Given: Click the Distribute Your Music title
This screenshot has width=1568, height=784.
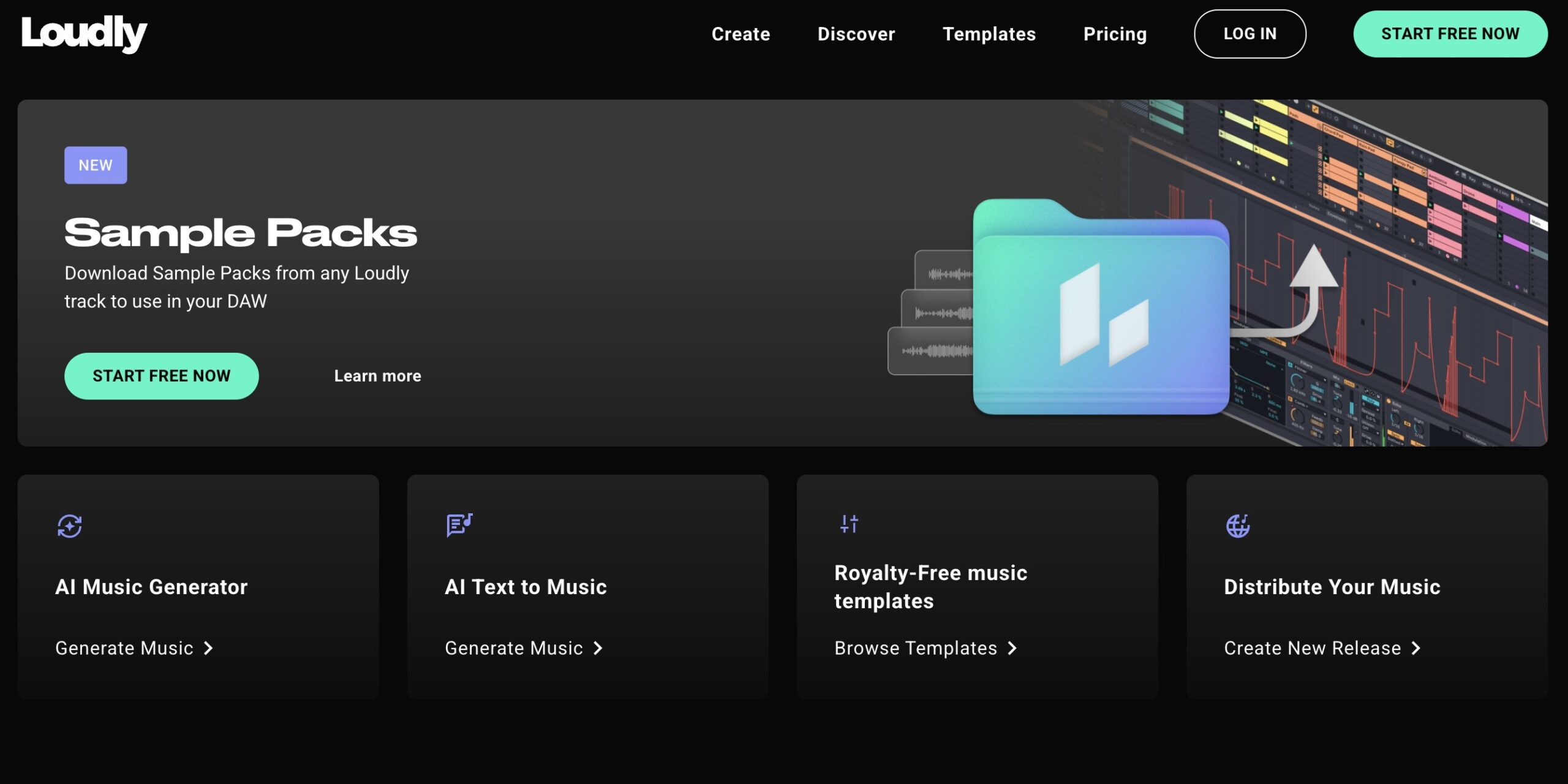Looking at the screenshot, I should [x=1332, y=587].
